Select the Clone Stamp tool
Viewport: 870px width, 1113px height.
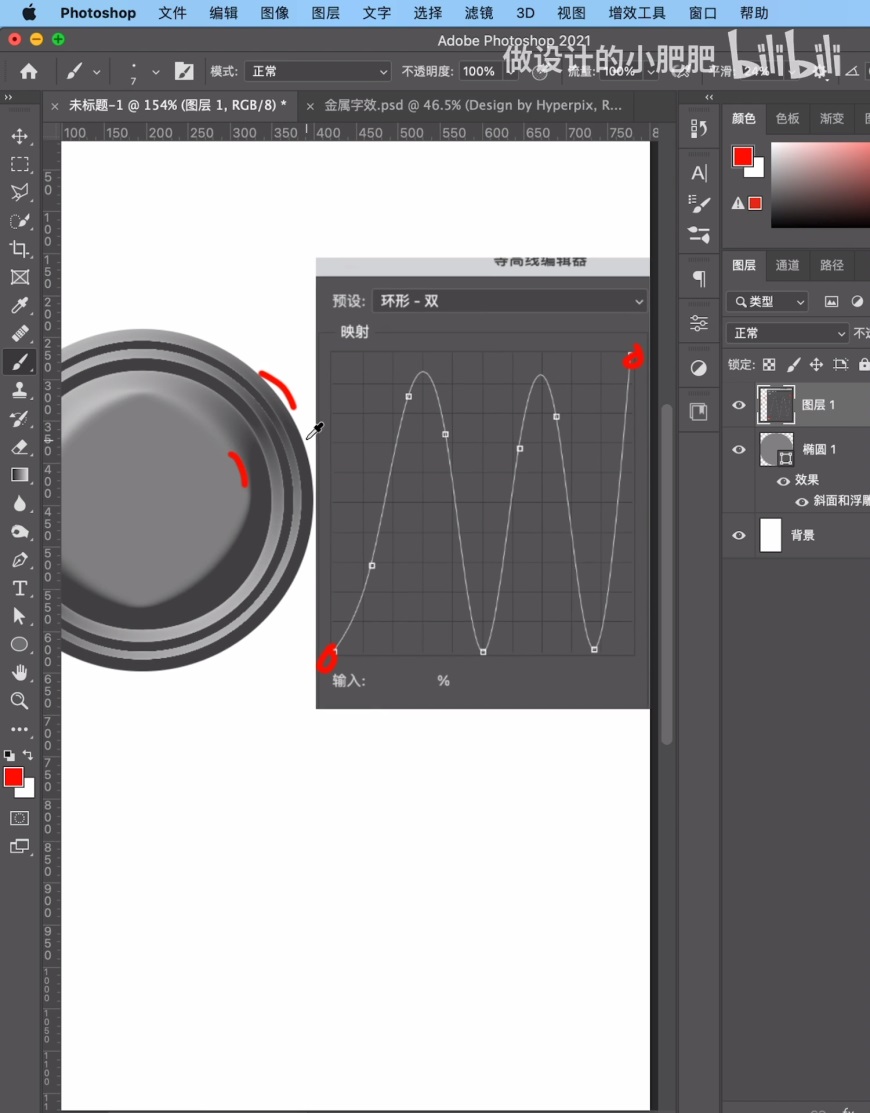click(x=19, y=390)
